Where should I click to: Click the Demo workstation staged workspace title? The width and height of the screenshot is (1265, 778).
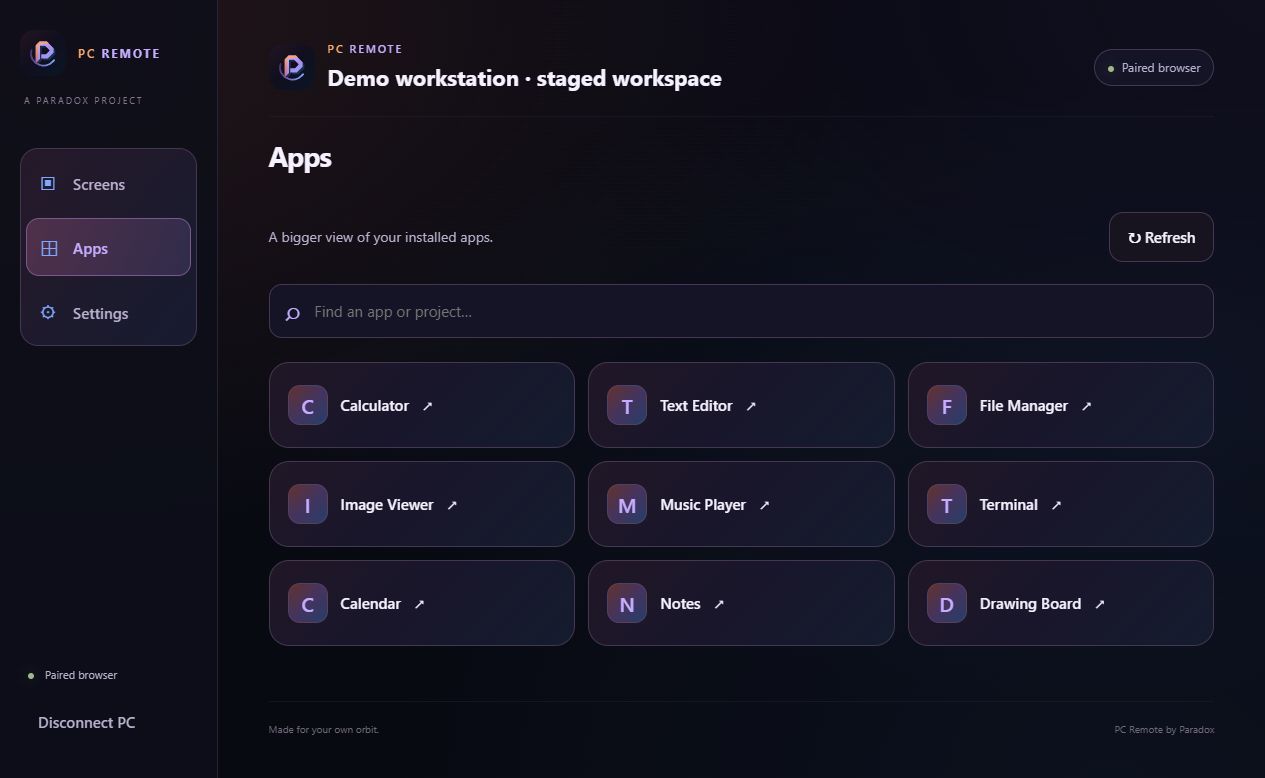(x=524, y=78)
